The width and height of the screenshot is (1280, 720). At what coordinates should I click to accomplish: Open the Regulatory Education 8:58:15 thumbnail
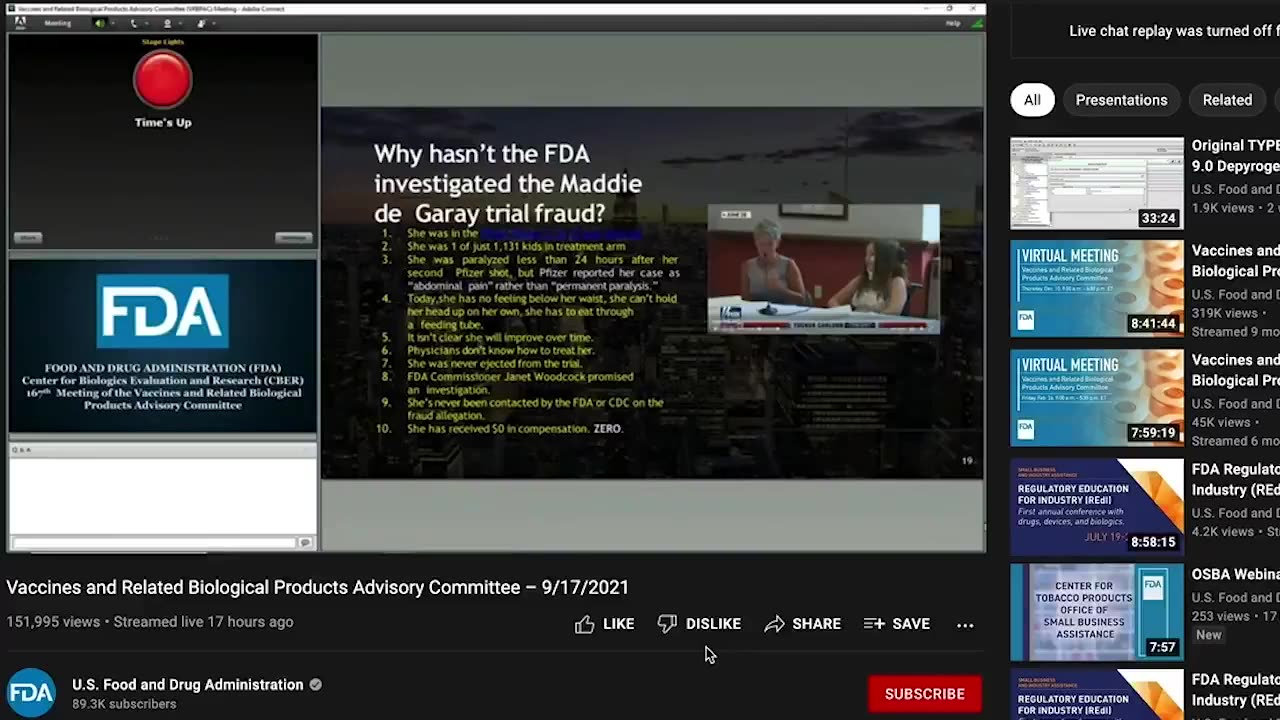click(1097, 506)
